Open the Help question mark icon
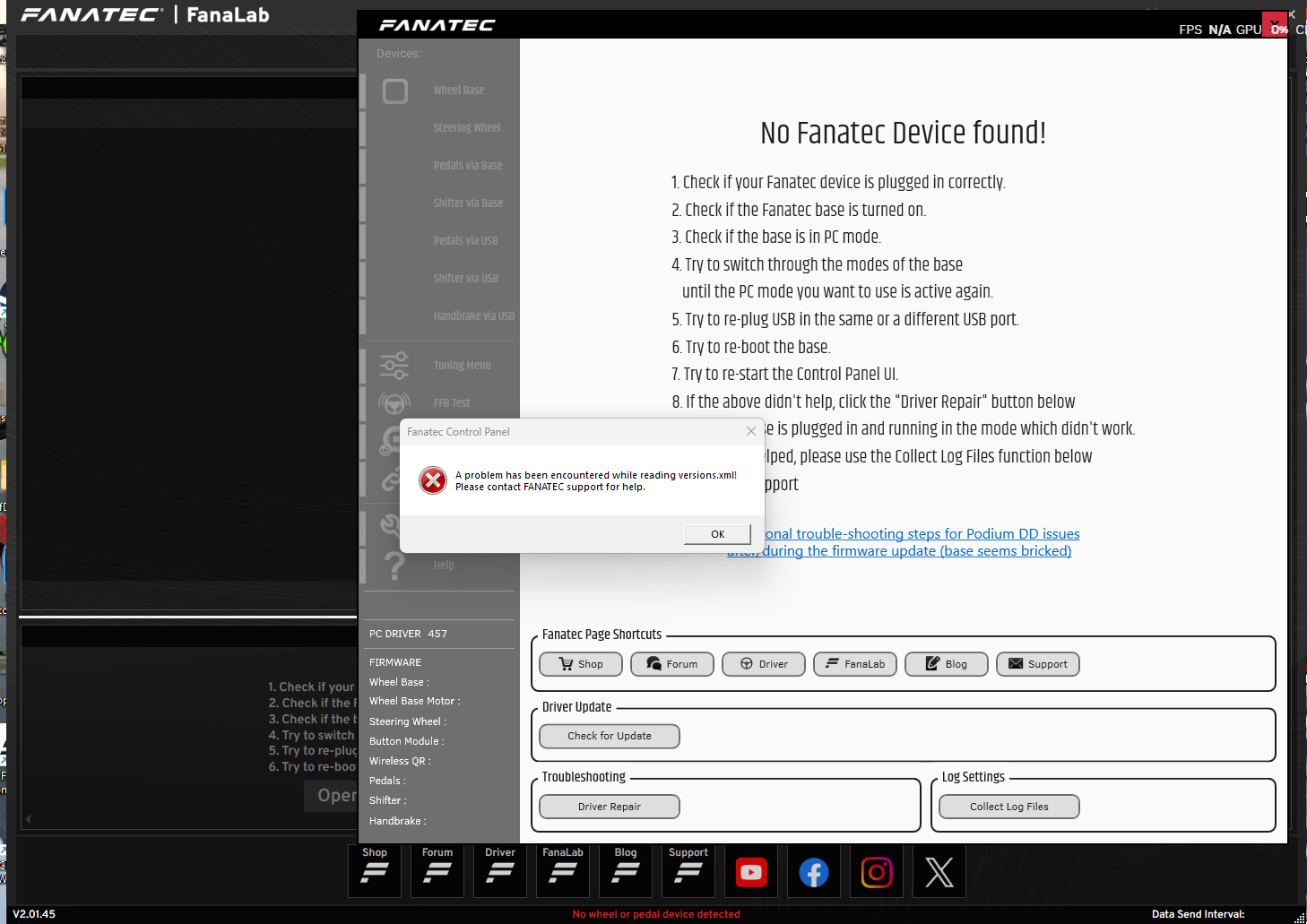Viewport: 1307px width, 924px height. pyautogui.click(x=394, y=566)
